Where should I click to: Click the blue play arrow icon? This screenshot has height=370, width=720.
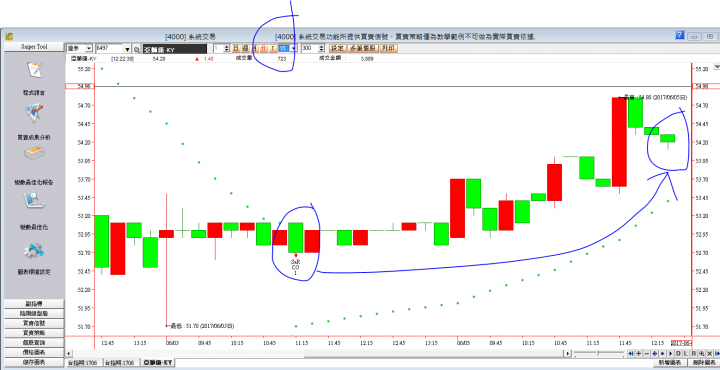point(670,353)
